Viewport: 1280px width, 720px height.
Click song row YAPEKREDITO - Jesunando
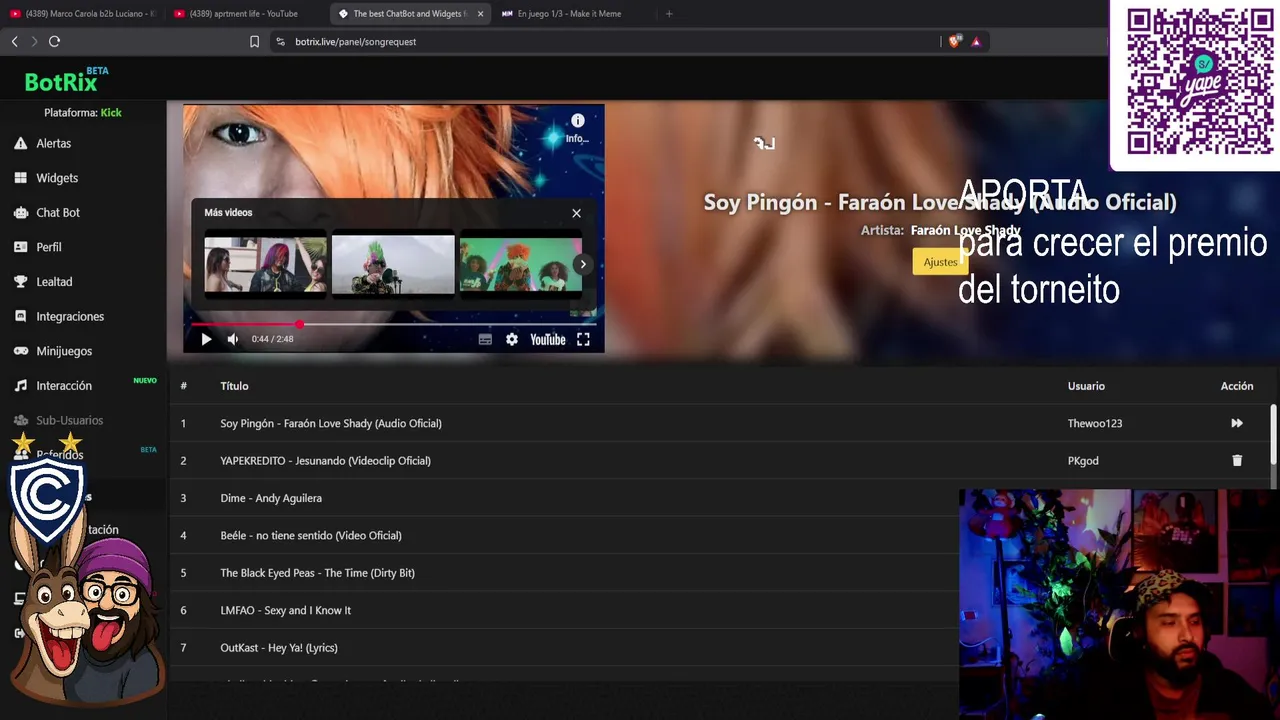tap(720, 461)
